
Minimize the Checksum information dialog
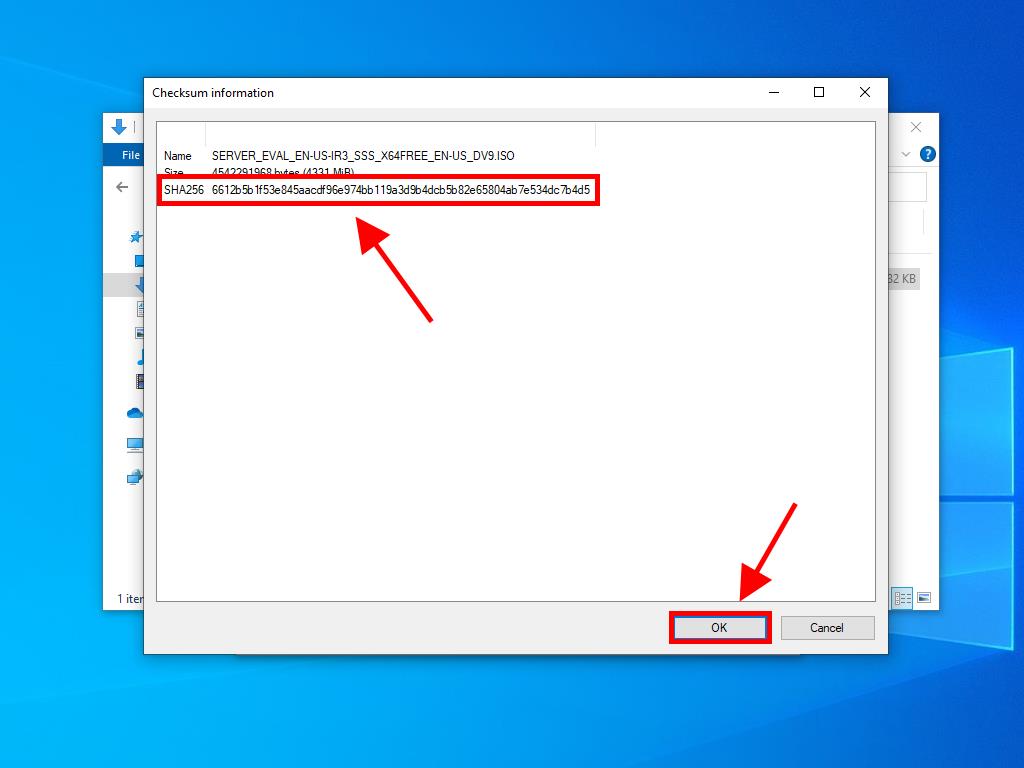tap(774, 92)
